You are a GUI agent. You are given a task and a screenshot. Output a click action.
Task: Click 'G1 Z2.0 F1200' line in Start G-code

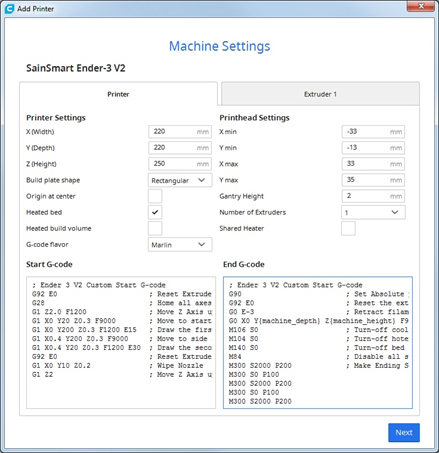click(59, 312)
